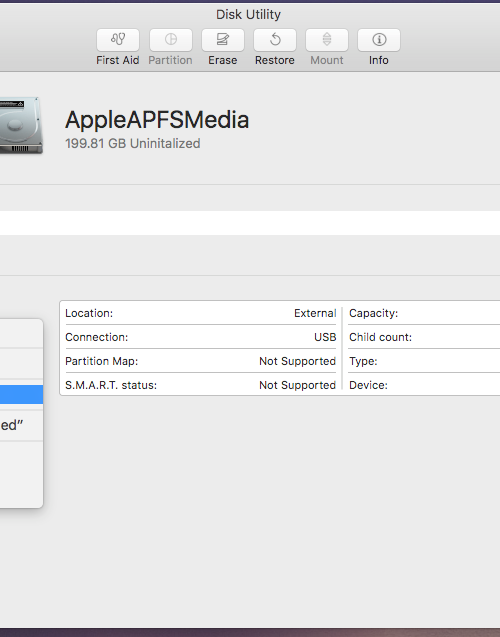500x637 pixels.
Task: Click the Location label
Action: point(89,313)
